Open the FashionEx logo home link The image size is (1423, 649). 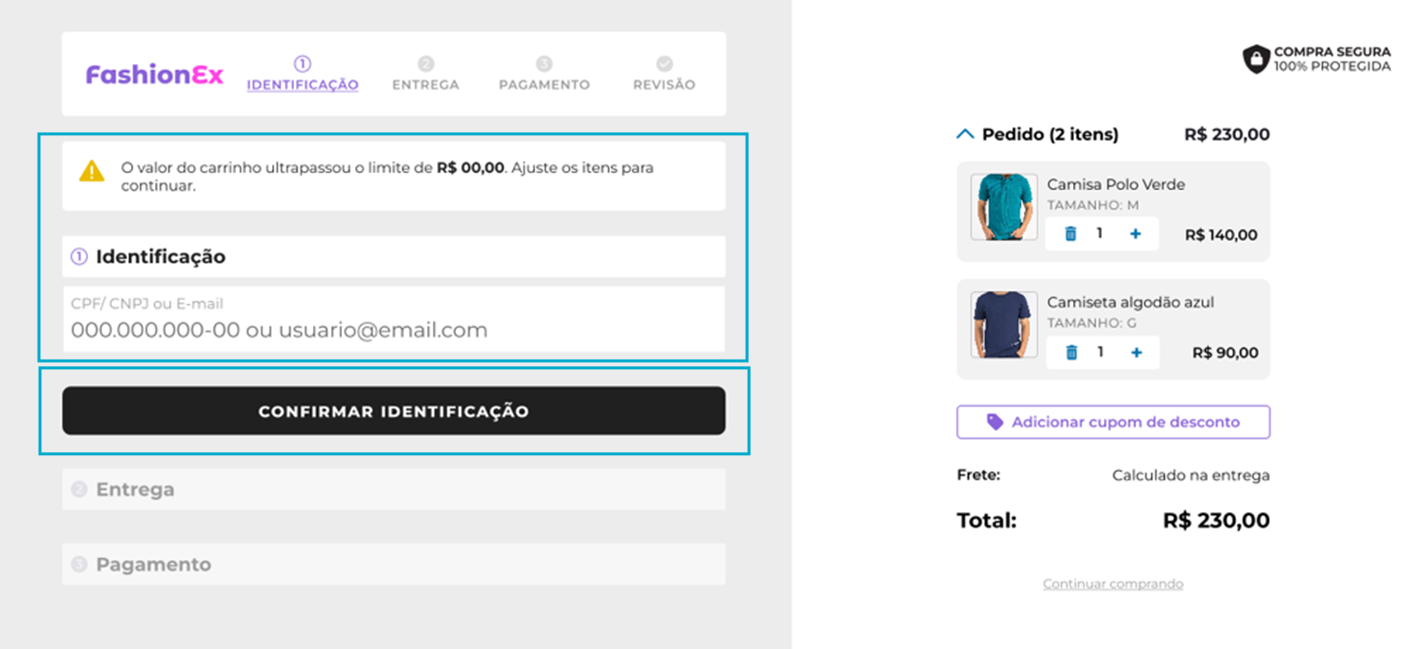(155, 75)
